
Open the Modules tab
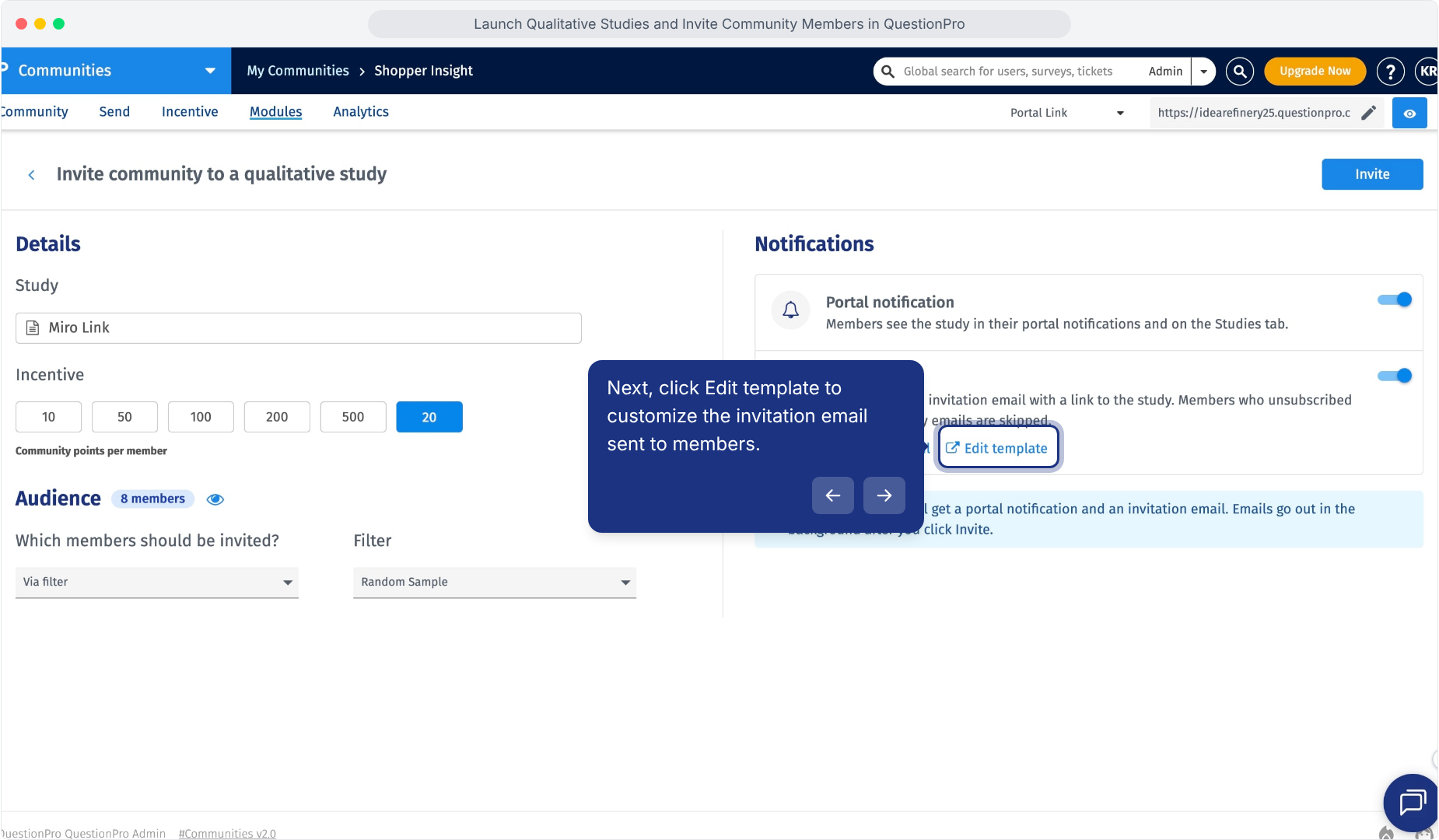275,111
